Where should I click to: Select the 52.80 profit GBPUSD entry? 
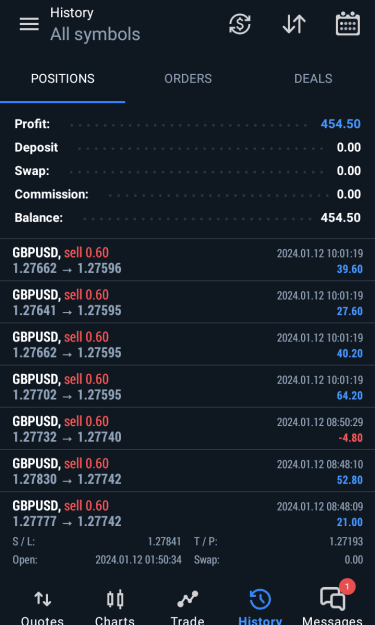pos(187,471)
